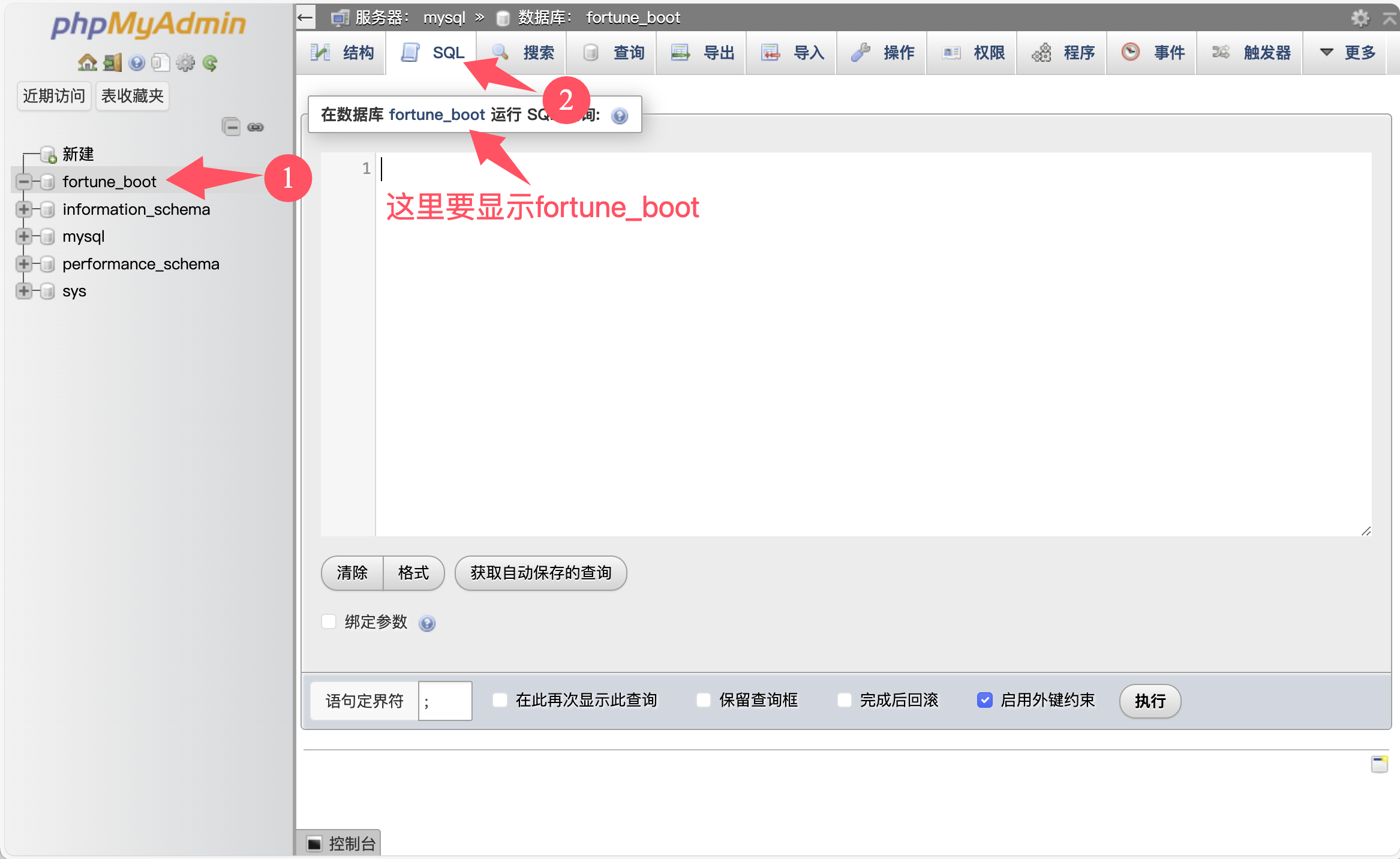Click the link with main panel icon
Image resolution: width=1400 pixels, height=859 pixels.
tap(256, 127)
